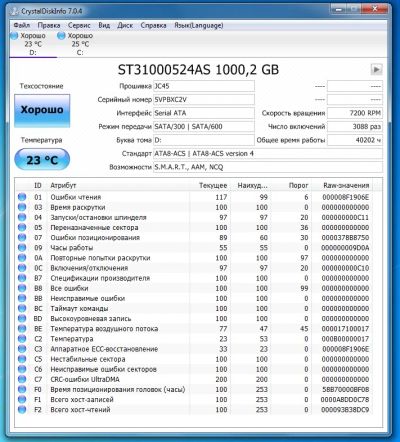Click status icon for CRC-ошибки UltraDMA
The image size is (400, 442).
22,379
